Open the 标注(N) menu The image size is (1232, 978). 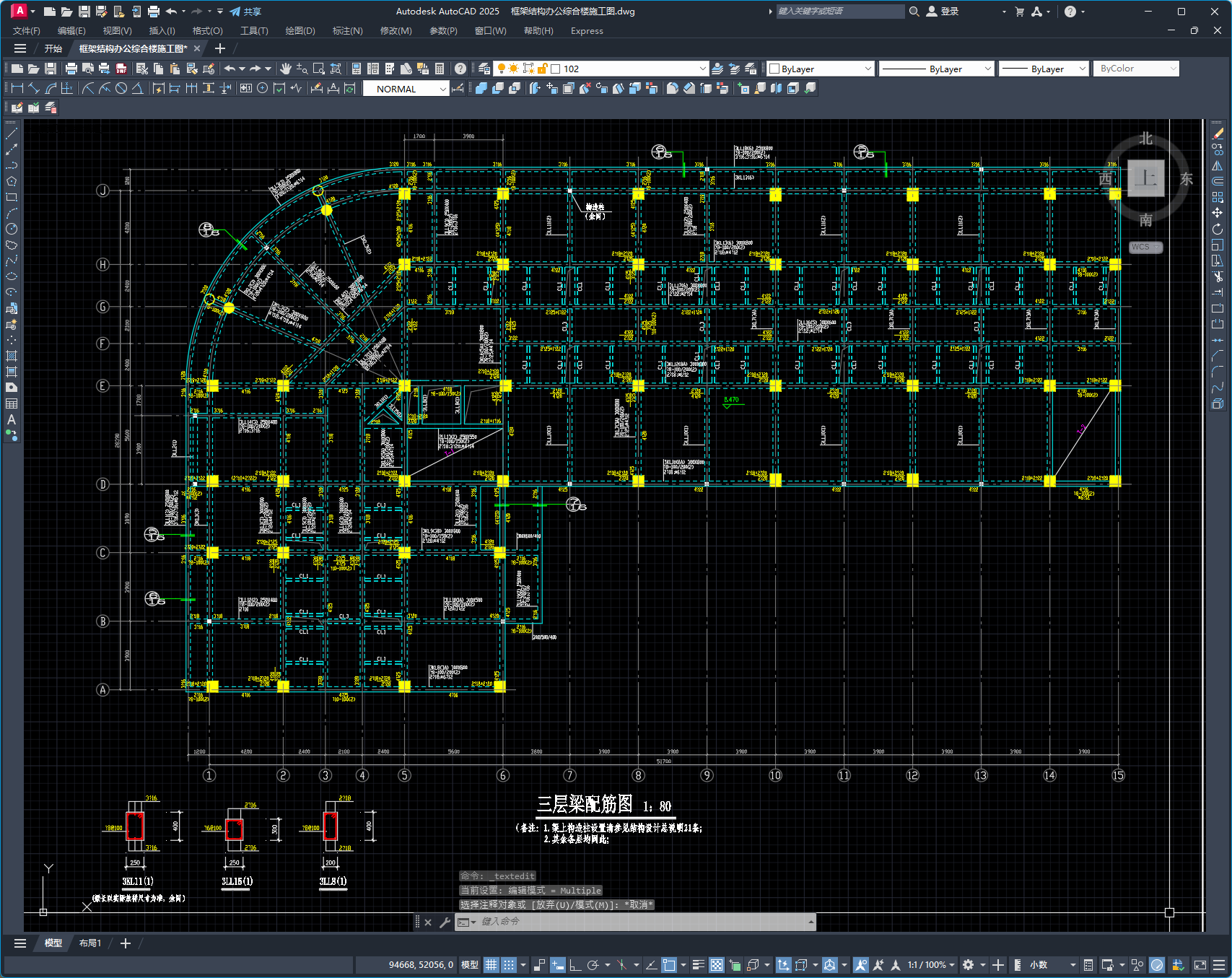click(x=347, y=31)
